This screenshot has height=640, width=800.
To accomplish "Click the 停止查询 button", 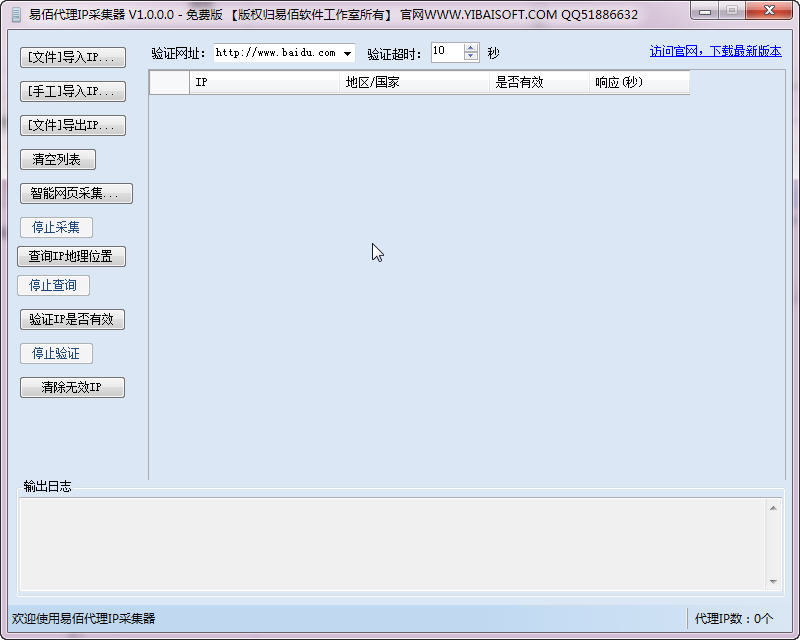I will click(53, 285).
